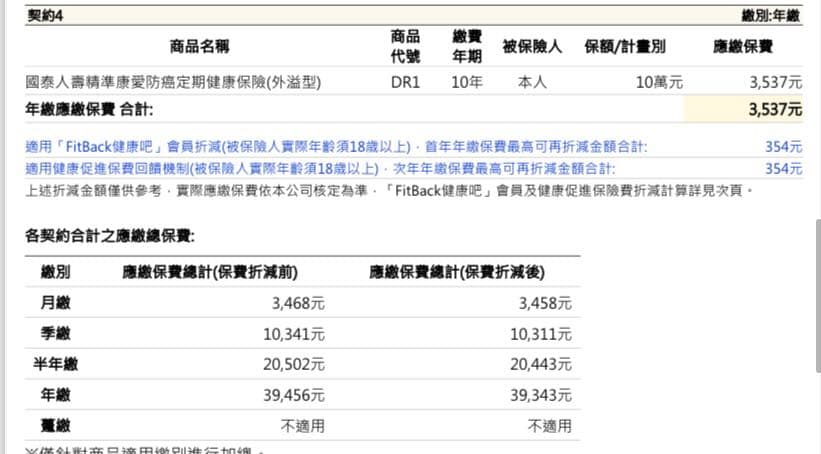This screenshot has width=821, height=454.
Task: Click the 354元 first-year discount amount
Action: coord(783,147)
